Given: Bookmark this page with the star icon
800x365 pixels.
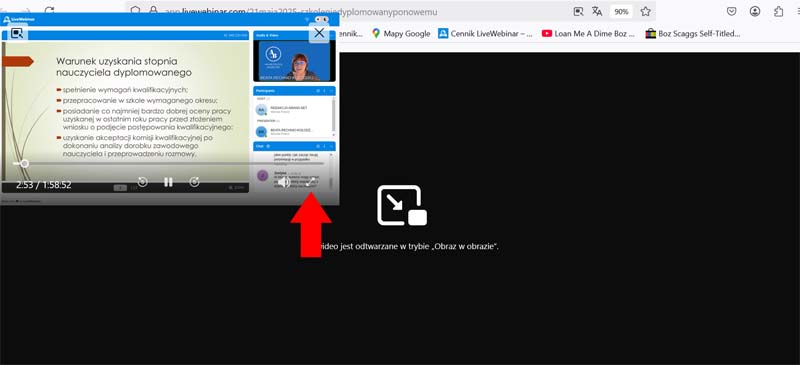Looking at the screenshot, I should click(645, 11).
